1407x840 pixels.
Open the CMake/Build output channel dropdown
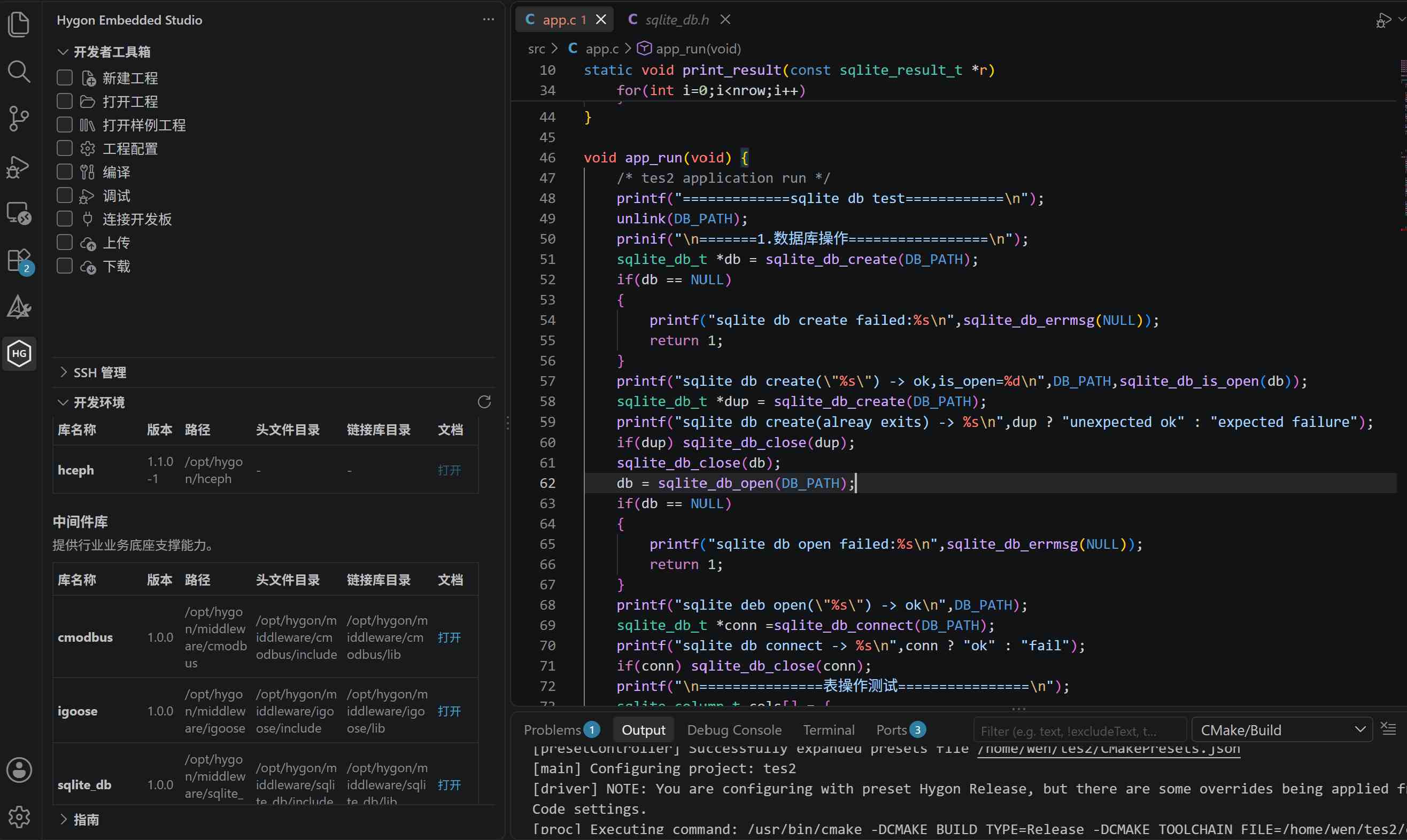coord(1282,730)
